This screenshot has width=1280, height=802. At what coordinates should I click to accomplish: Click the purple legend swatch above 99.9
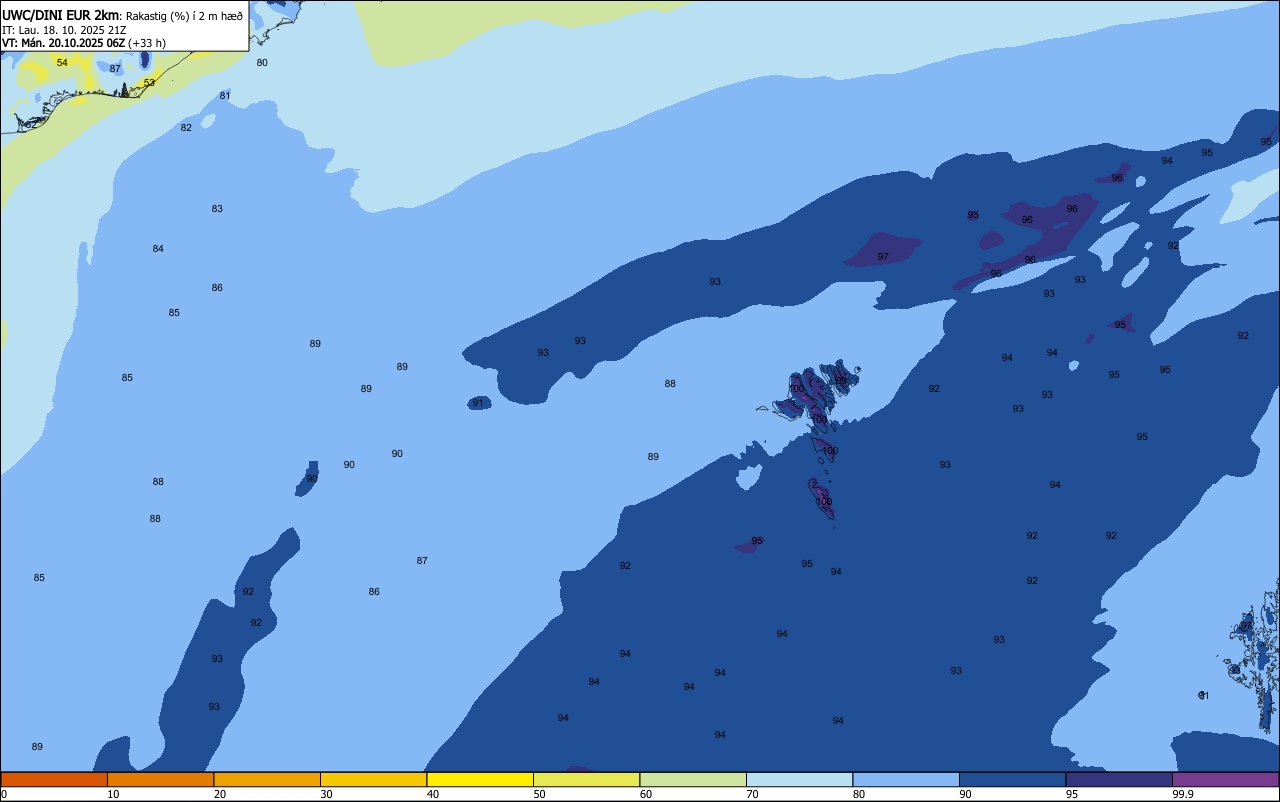[x=1225, y=779]
